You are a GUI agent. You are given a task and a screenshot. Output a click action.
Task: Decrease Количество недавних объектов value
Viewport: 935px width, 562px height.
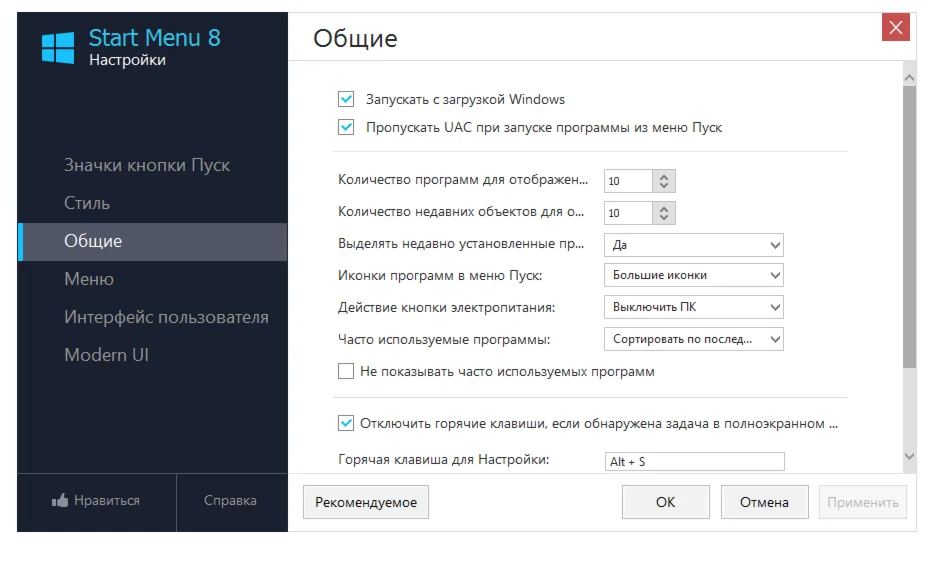tap(664, 218)
